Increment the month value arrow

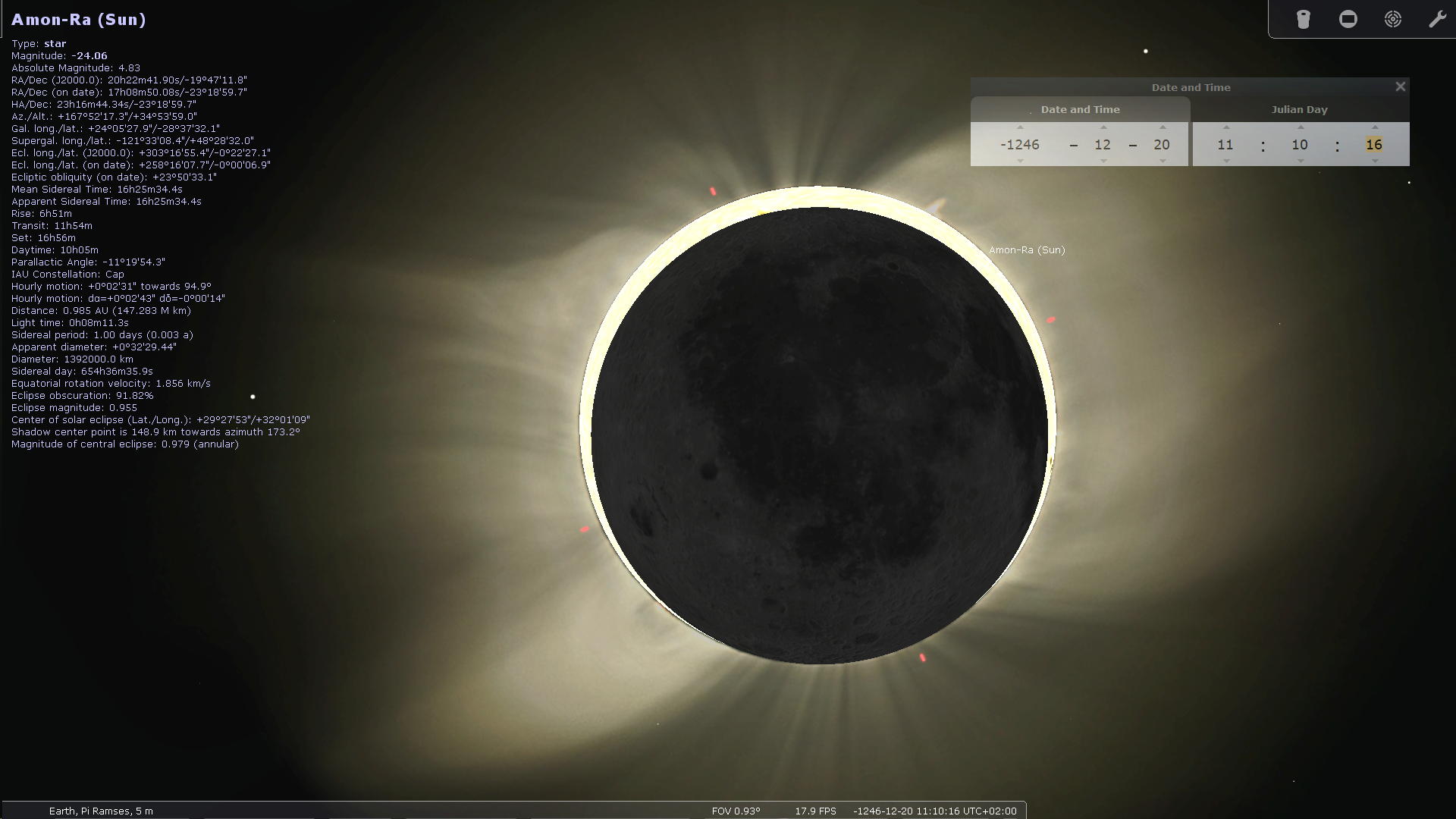click(x=1103, y=127)
